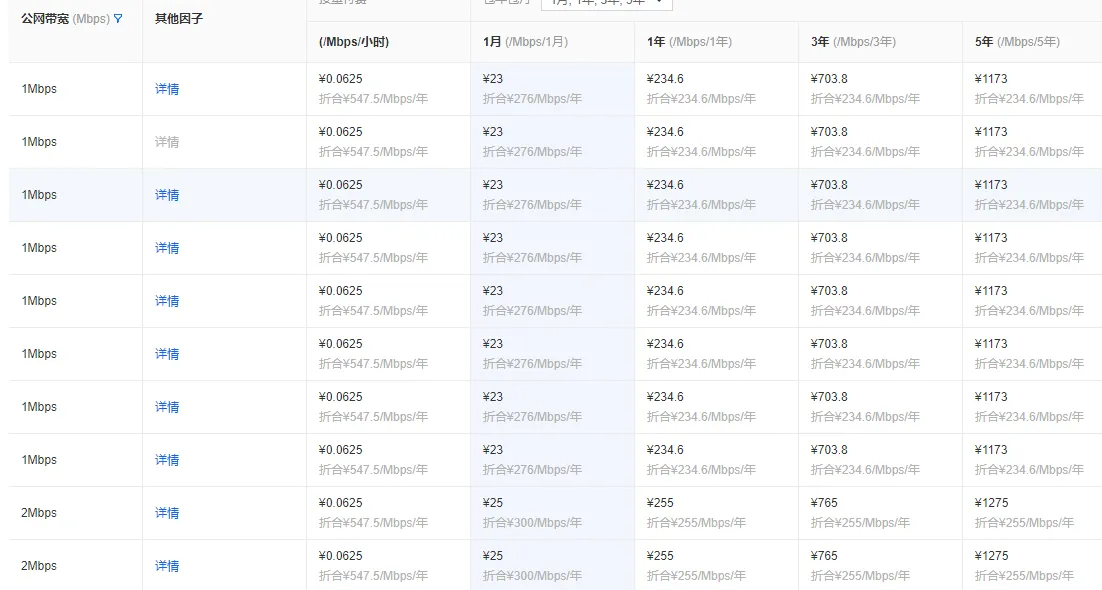Click the greyed-out 详情 link
1102x590 pixels.
point(167,142)
